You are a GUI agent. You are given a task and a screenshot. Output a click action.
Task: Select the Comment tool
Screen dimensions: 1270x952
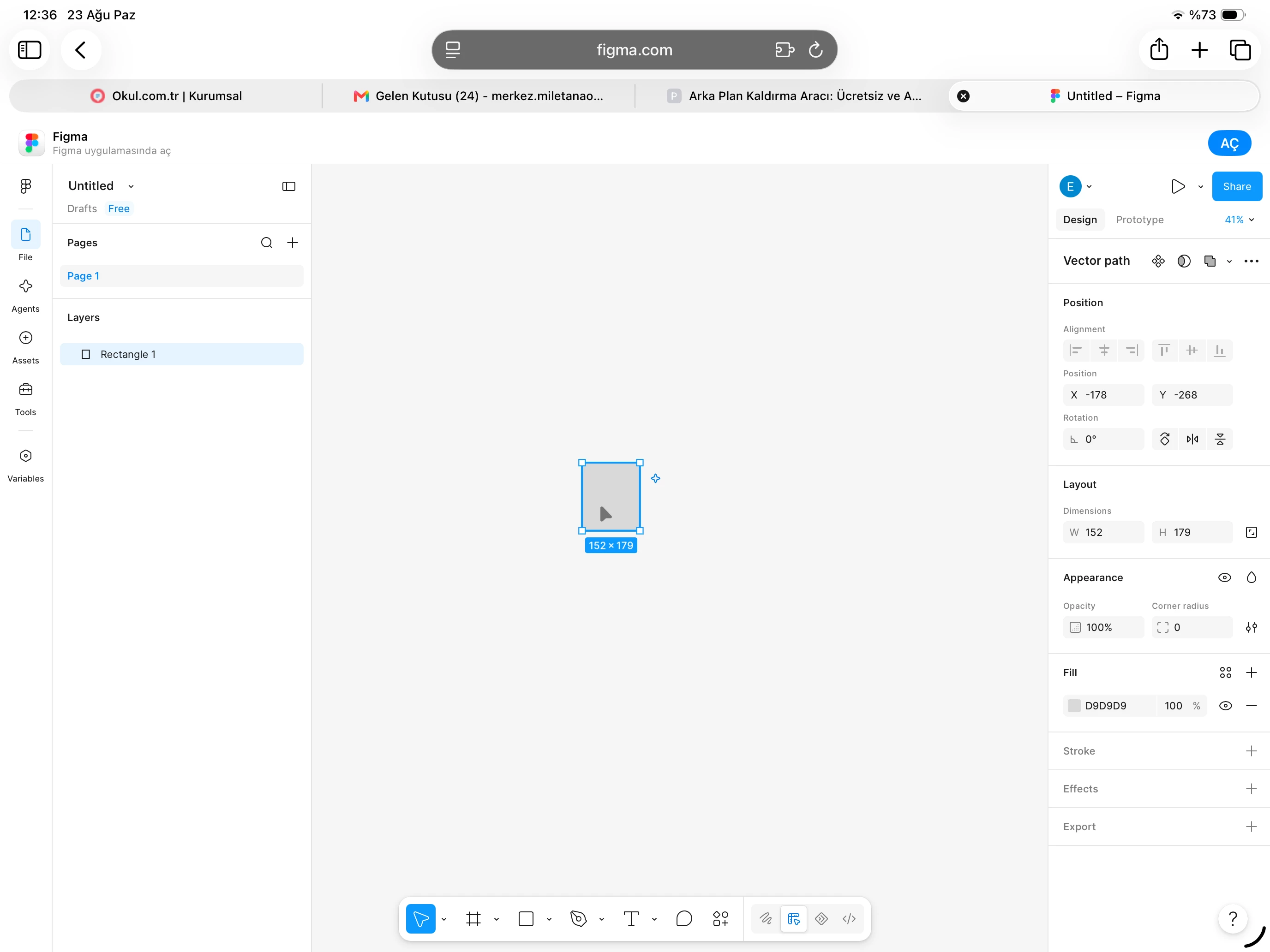pos(684,919)
